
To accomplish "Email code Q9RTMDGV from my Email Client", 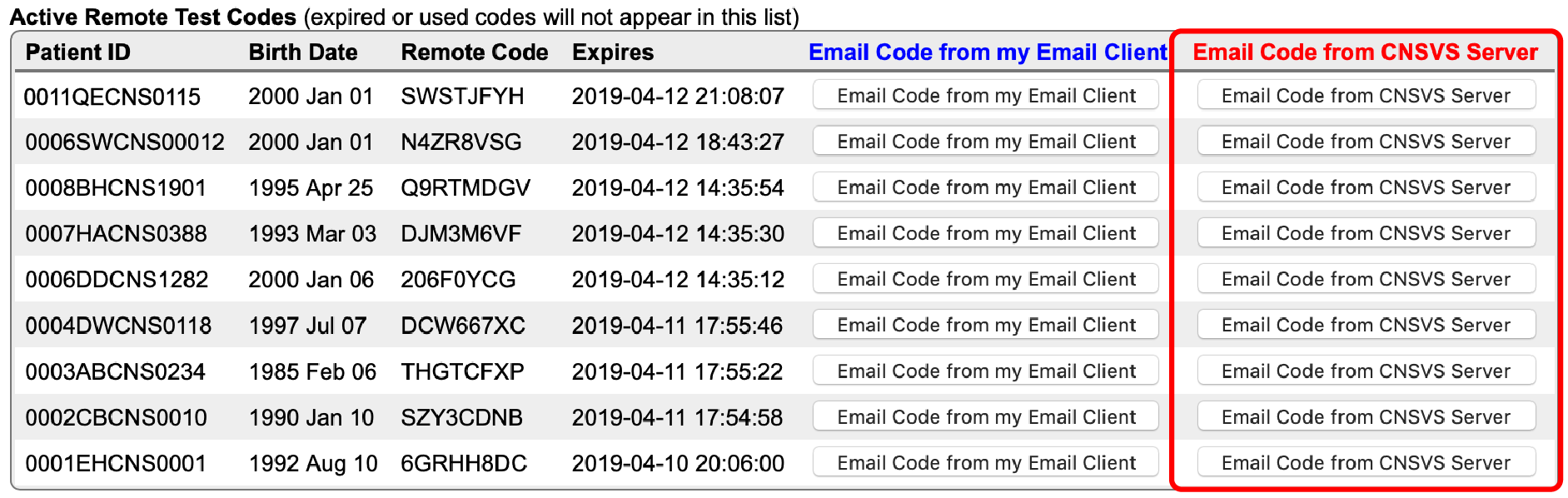I will click(986, 187).
